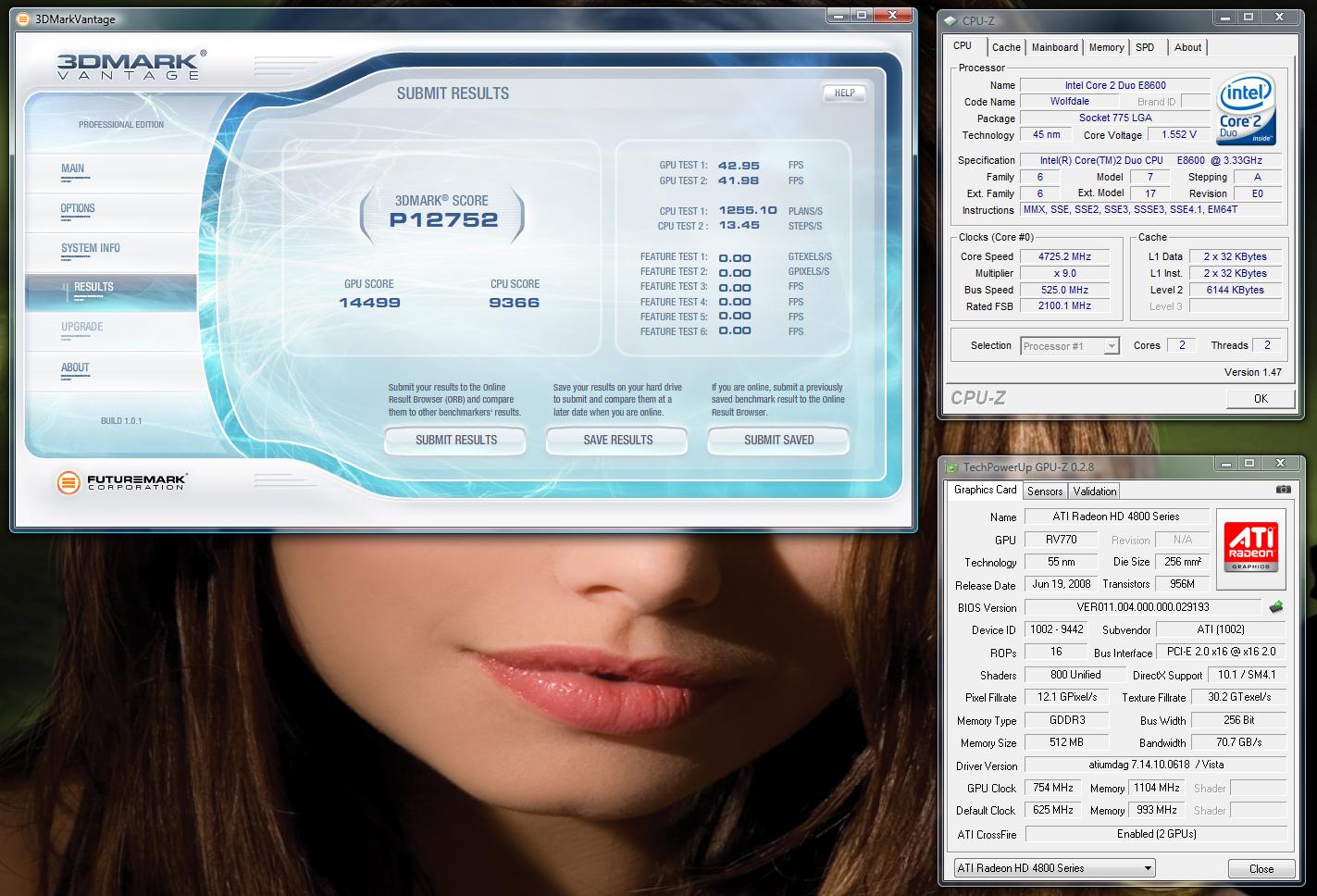Click OK in the CPU-Z window
The width and height of the screenshot is (1317, 896).
tap(1261, 398)
